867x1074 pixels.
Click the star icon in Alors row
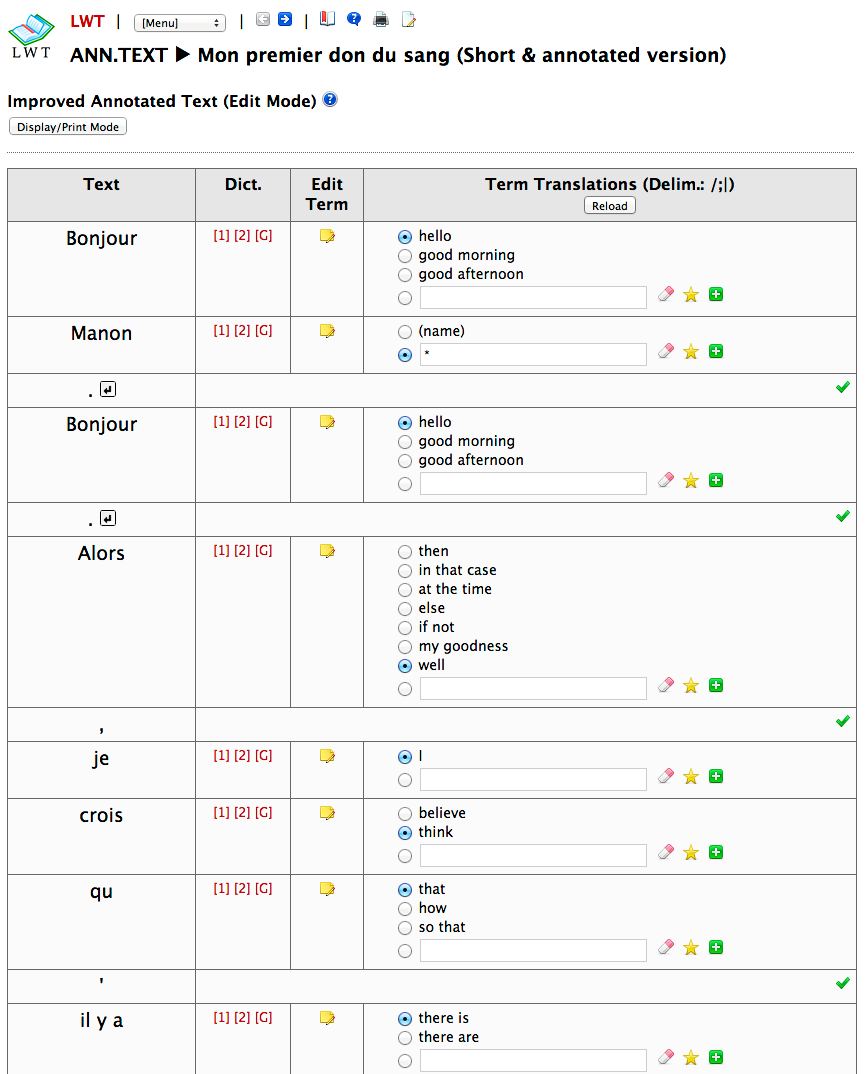click(691, 686)
